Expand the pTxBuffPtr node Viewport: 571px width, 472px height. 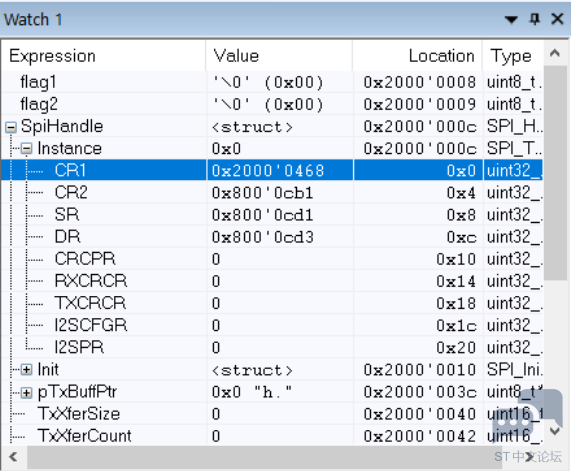(x=26, y=393)
